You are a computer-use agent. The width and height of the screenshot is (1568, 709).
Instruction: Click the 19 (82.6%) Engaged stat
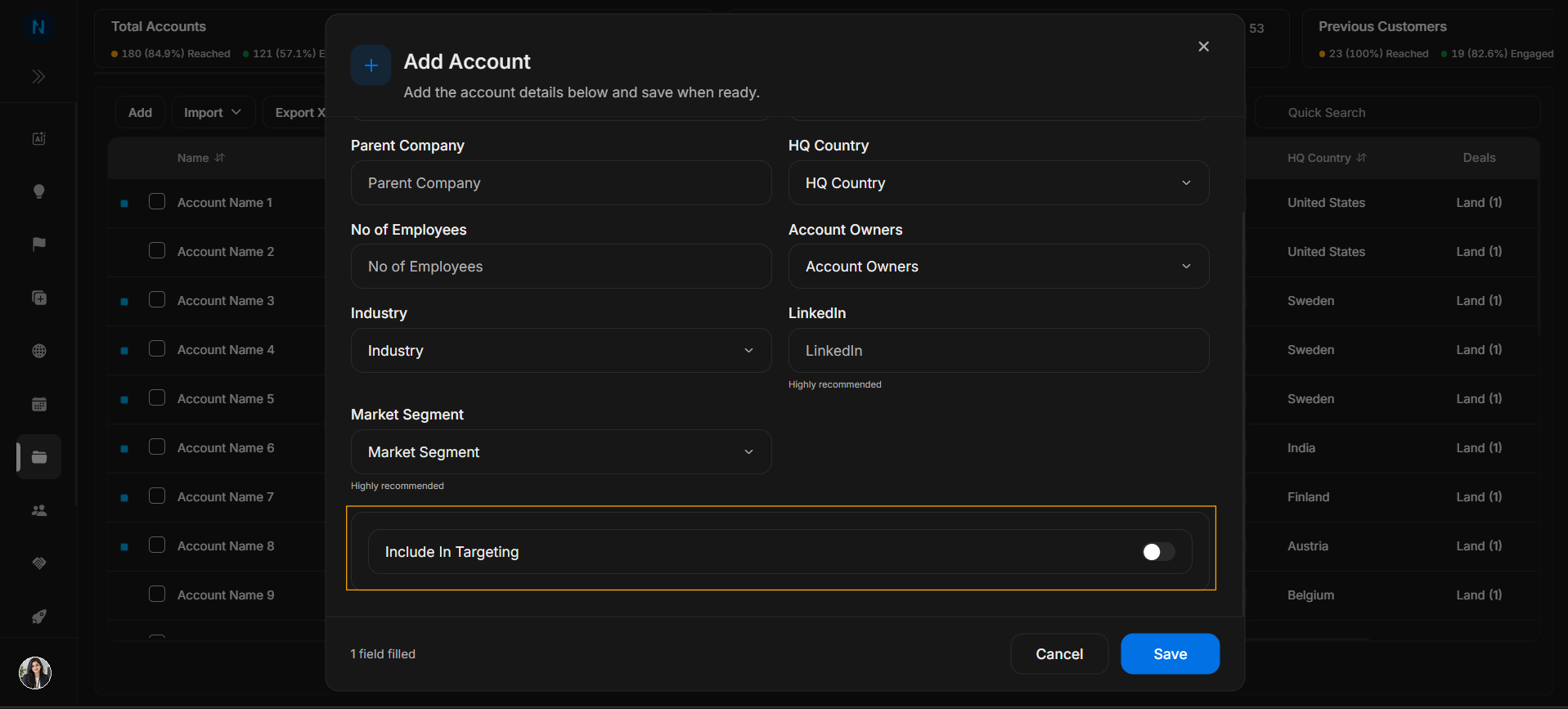click(1497, 53)
